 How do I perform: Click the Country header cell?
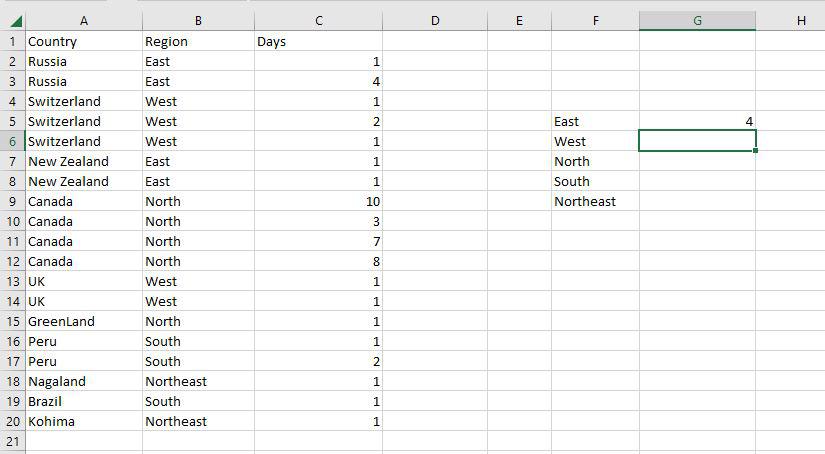(x=53, y=42)
